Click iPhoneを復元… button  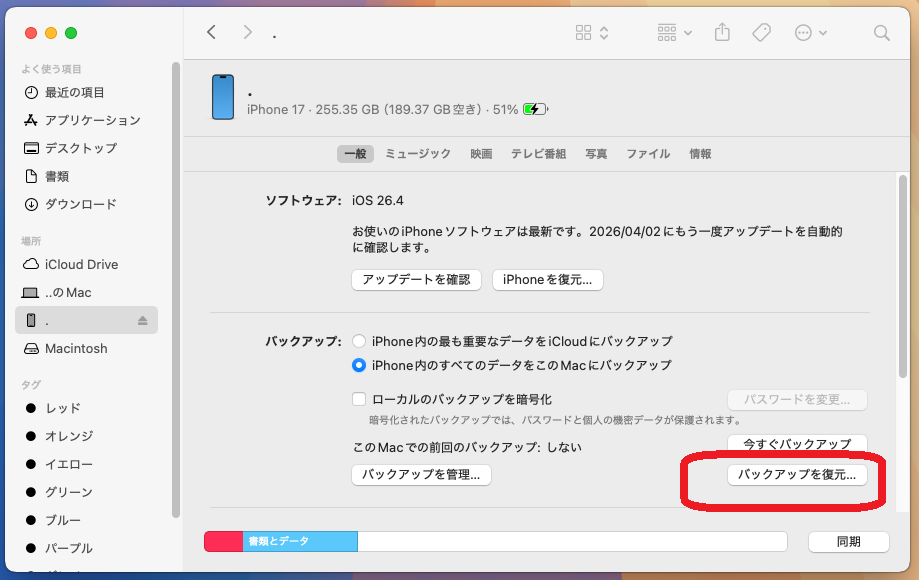(x=547, y=280)
